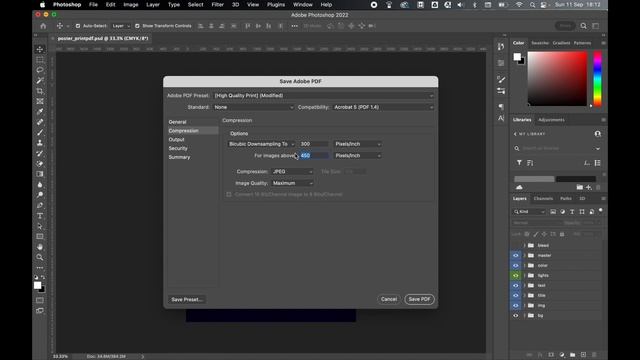The image size is (640, 360).
Task: Open the Summary section in PDF dialog
Action: (x=179, y=157)
